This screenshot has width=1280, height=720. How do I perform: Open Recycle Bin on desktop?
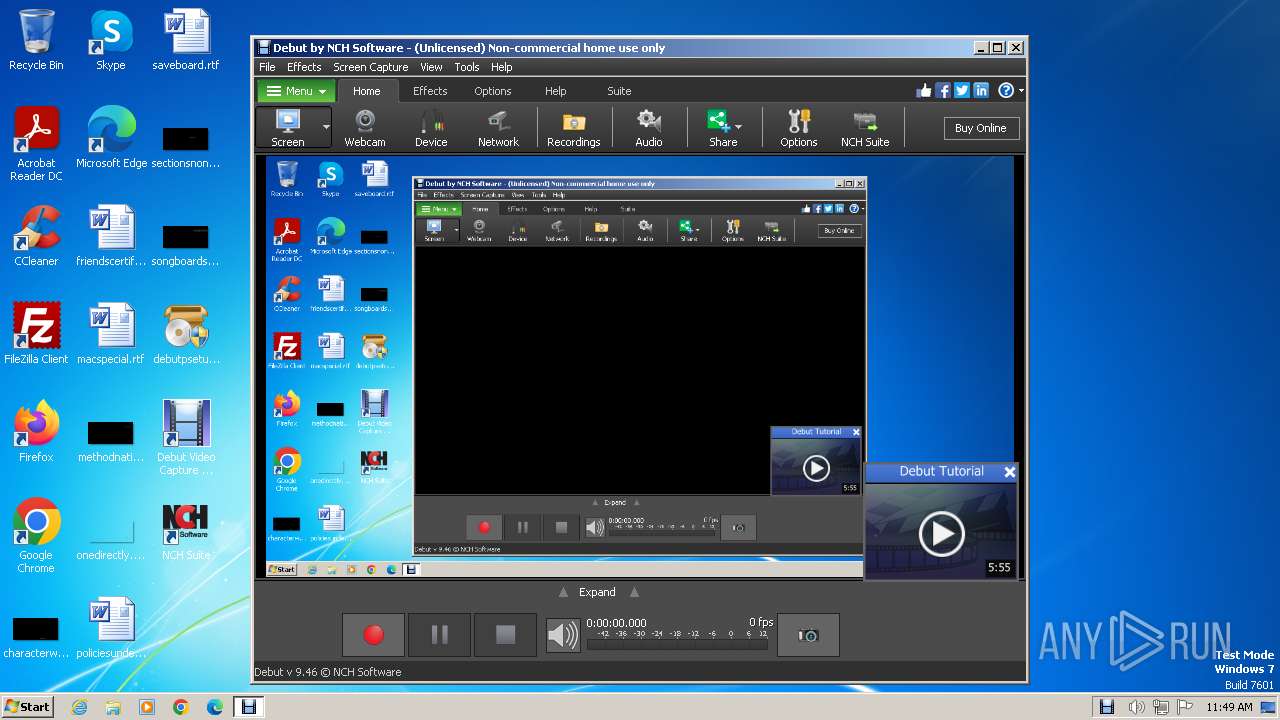click(36, 41)
